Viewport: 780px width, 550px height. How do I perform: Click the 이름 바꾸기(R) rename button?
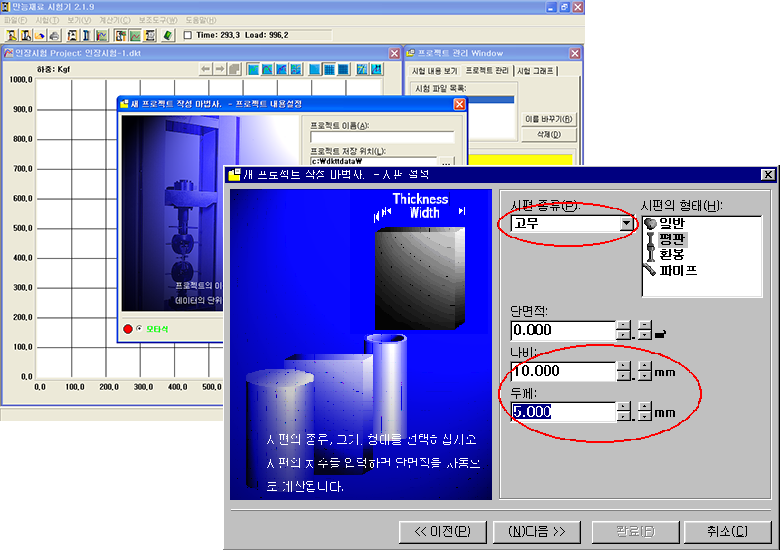pos(550,118)
